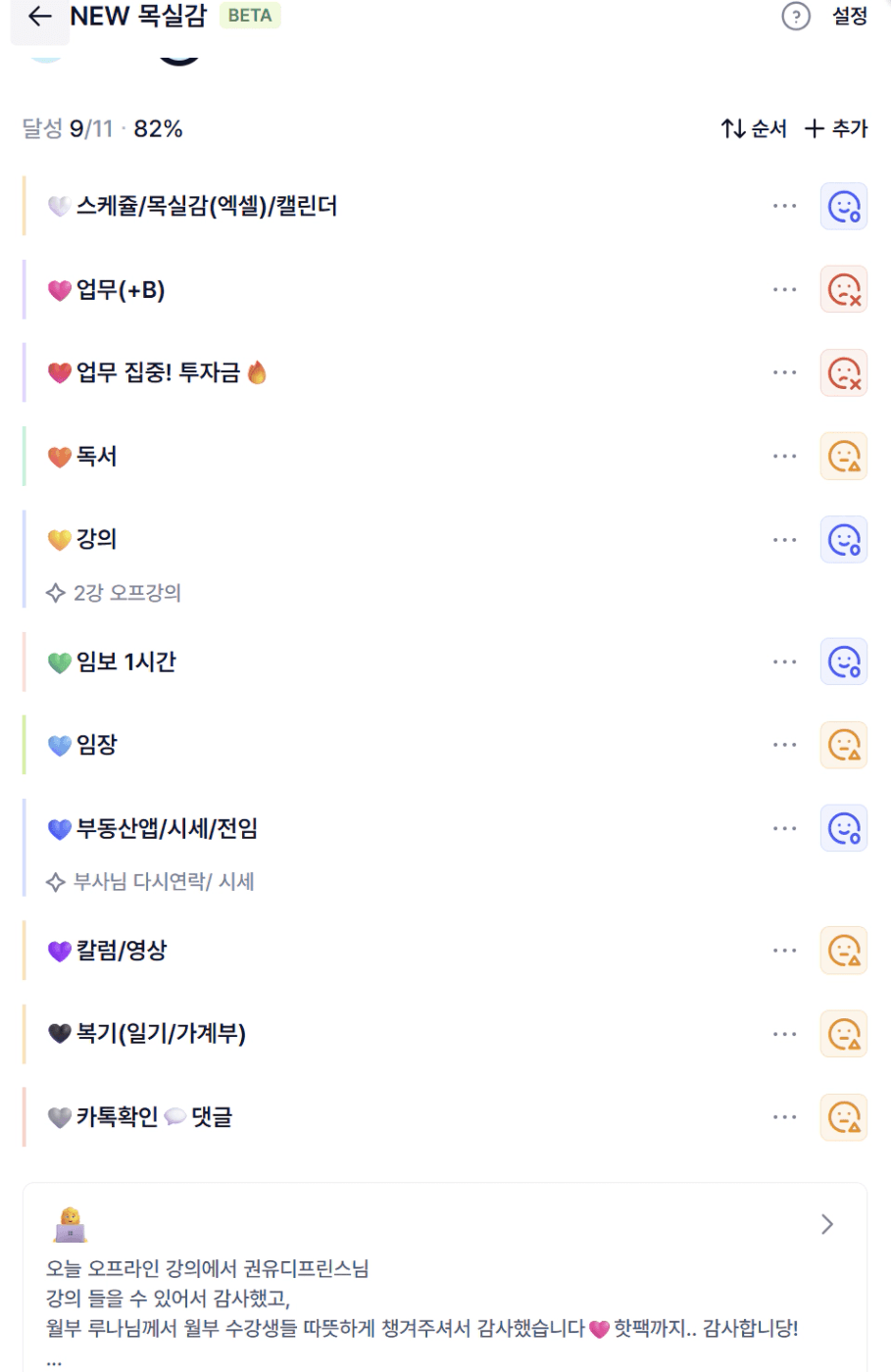
Task: Click the status face icon for 독서
Action: (843, 457)
